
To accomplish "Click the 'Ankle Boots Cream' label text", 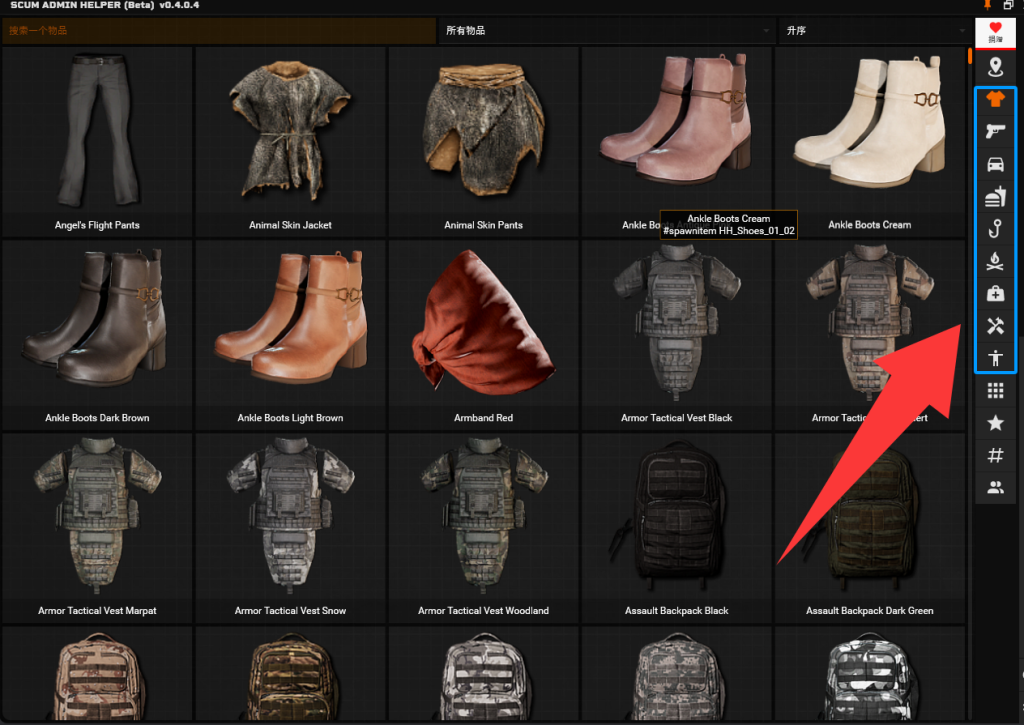I will 869,225.
